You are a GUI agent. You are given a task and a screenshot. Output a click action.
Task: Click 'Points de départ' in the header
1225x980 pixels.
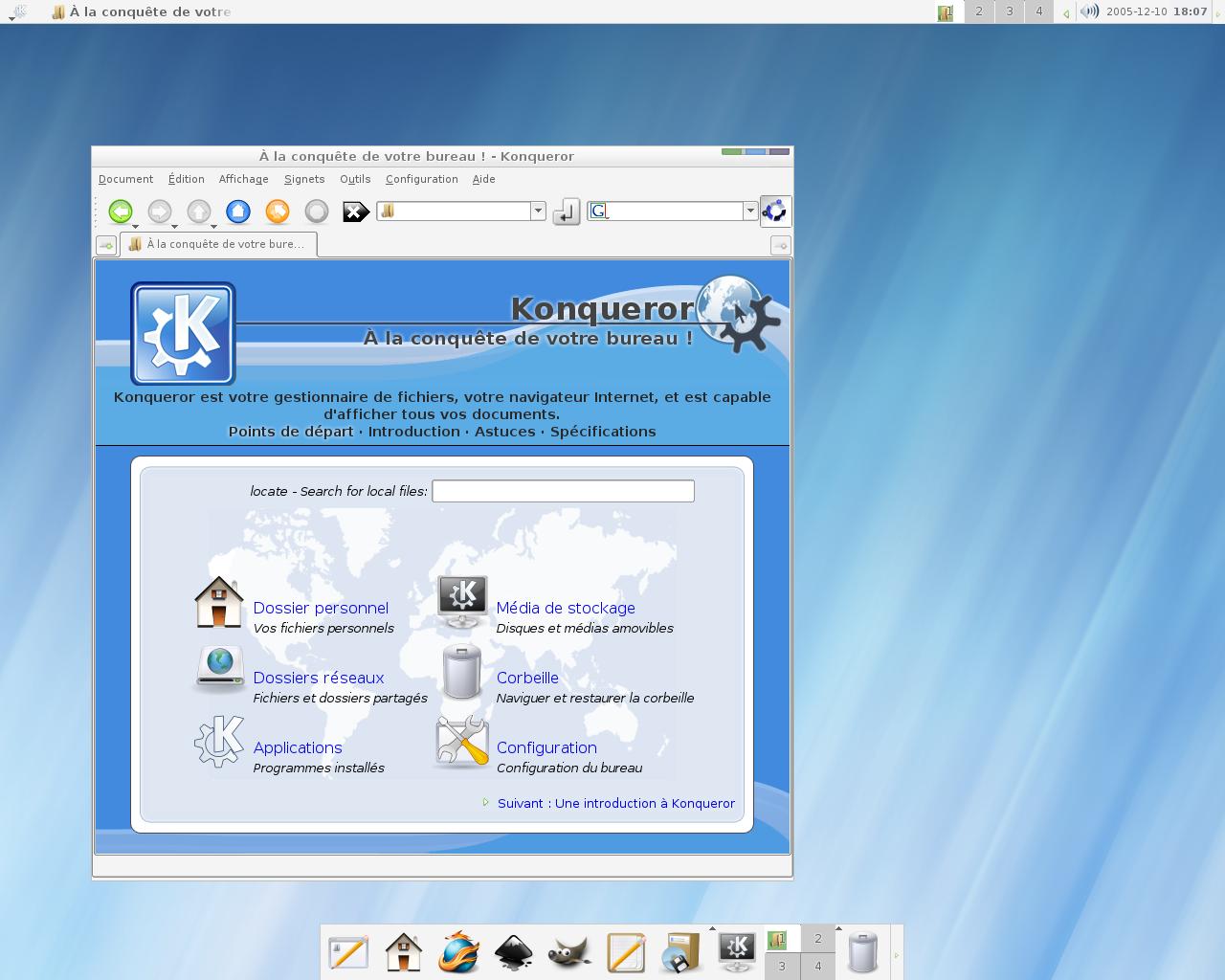(x=291, y=432)
